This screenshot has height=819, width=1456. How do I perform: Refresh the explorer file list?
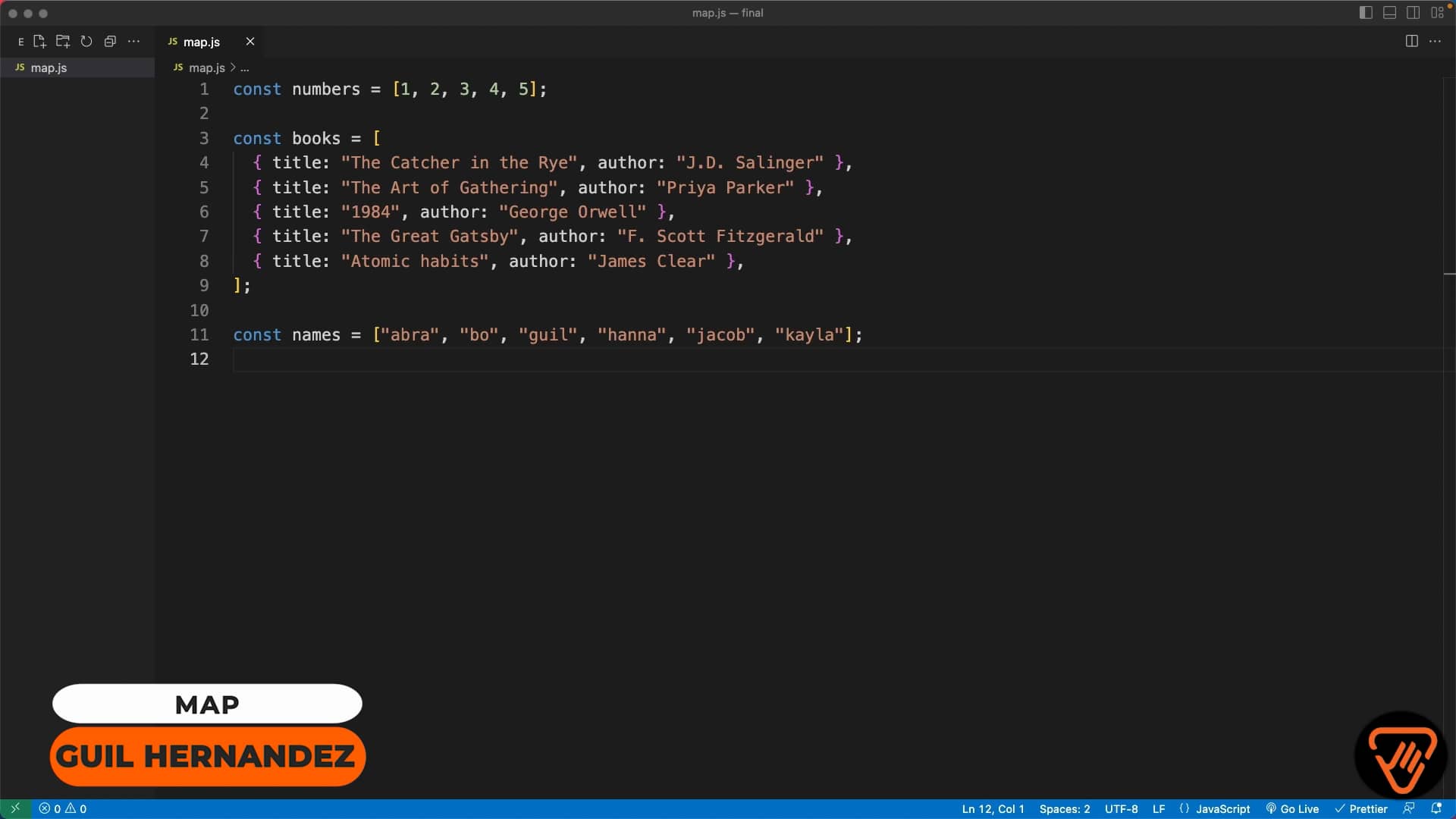click(x=86, y=42)
